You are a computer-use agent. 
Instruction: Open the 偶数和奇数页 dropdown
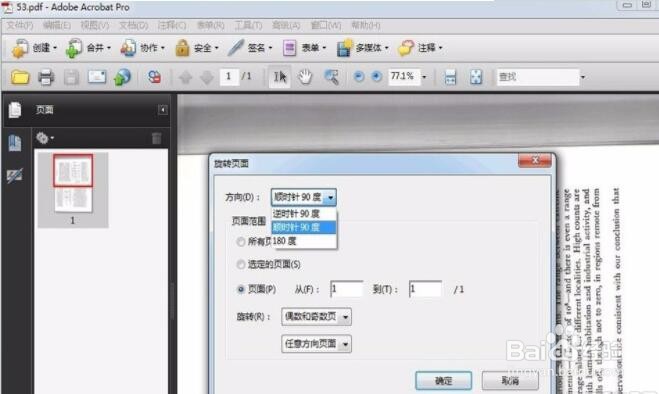tap(316, 317)
